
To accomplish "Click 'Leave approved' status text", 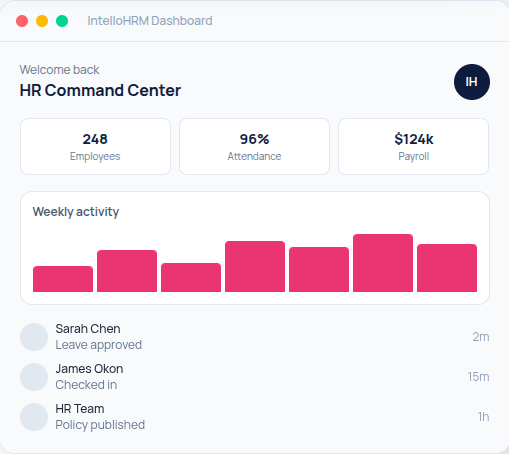I will (99, 345).
